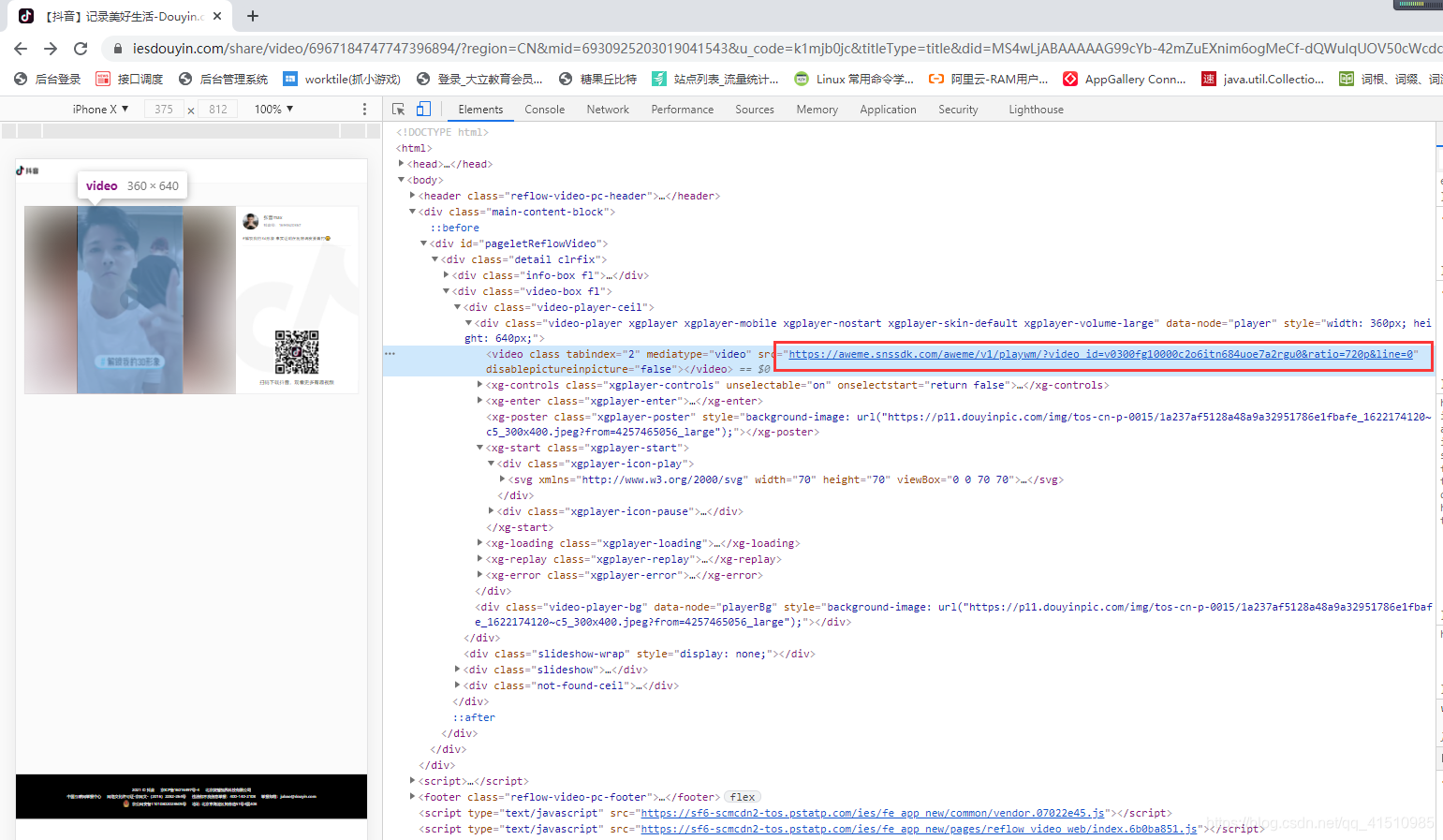This screenshot has width=1443, height=840.
Task: Close the Douyin browser tab
Action: [x=217, y=16]
